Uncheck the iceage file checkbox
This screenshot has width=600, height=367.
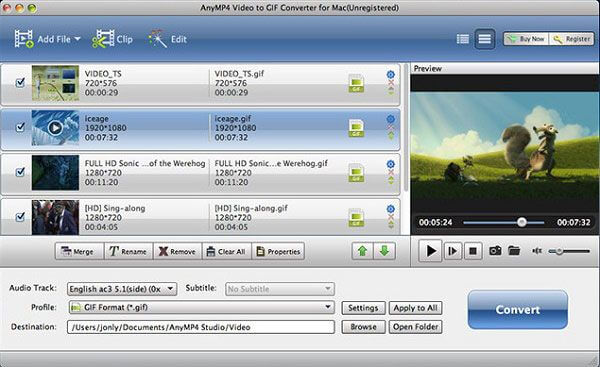pyautogui.click(x=20, y=127)
